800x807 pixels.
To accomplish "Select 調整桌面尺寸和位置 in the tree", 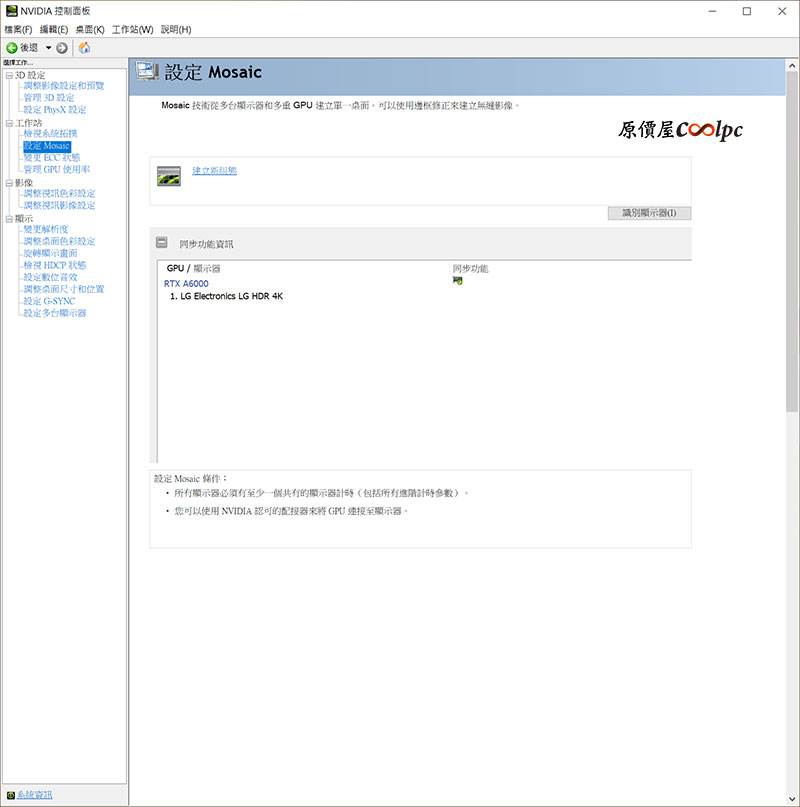I will point(64,289).
